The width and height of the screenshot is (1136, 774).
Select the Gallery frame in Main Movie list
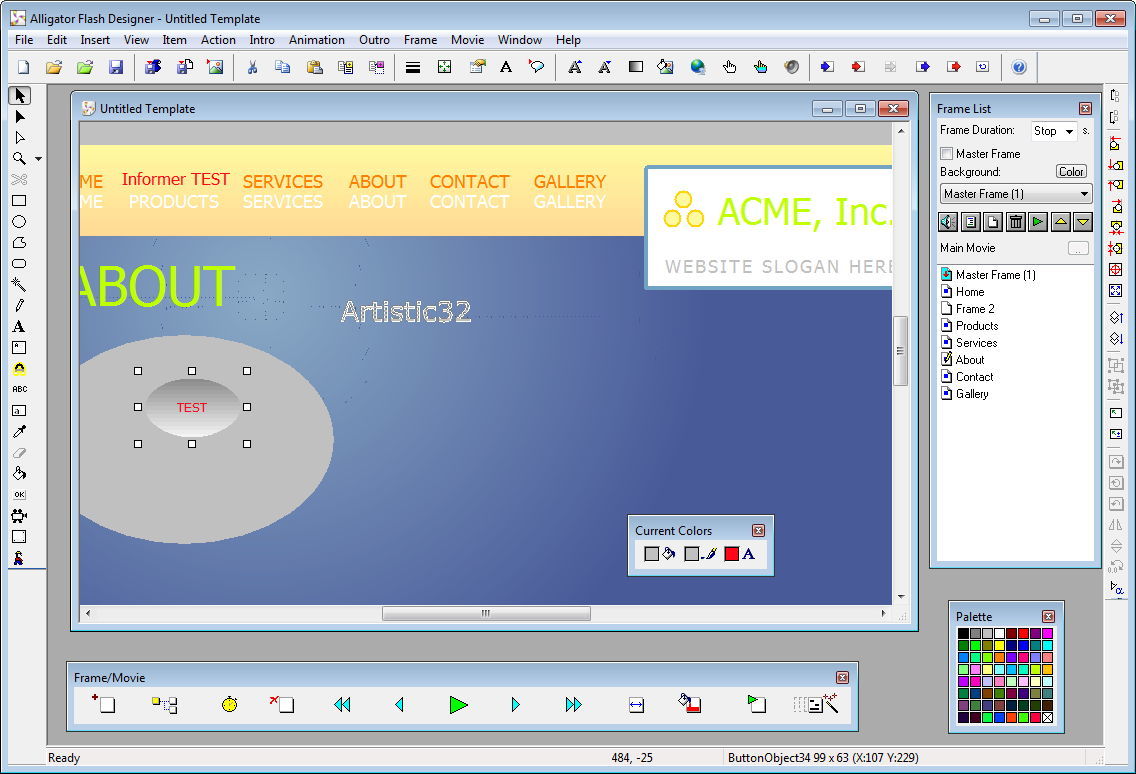pyautogui.click(x=971, y=394)
